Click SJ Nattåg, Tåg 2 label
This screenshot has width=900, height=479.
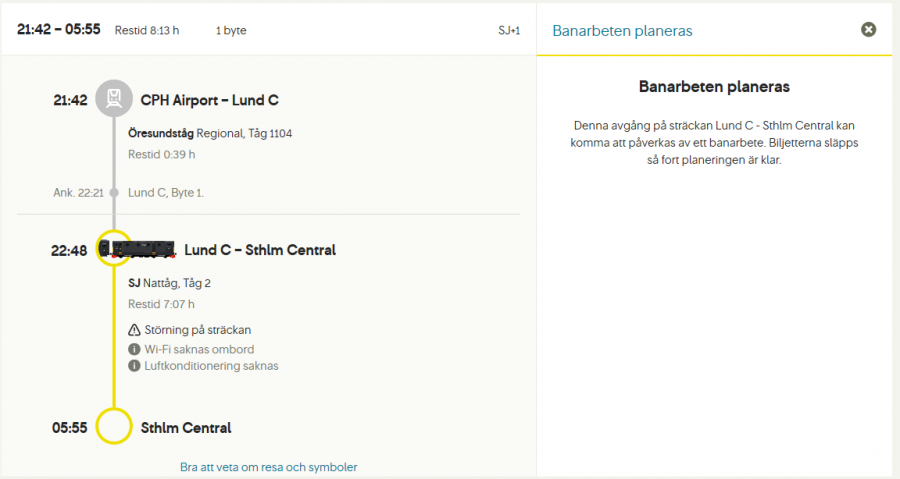[x=169, y=283]
